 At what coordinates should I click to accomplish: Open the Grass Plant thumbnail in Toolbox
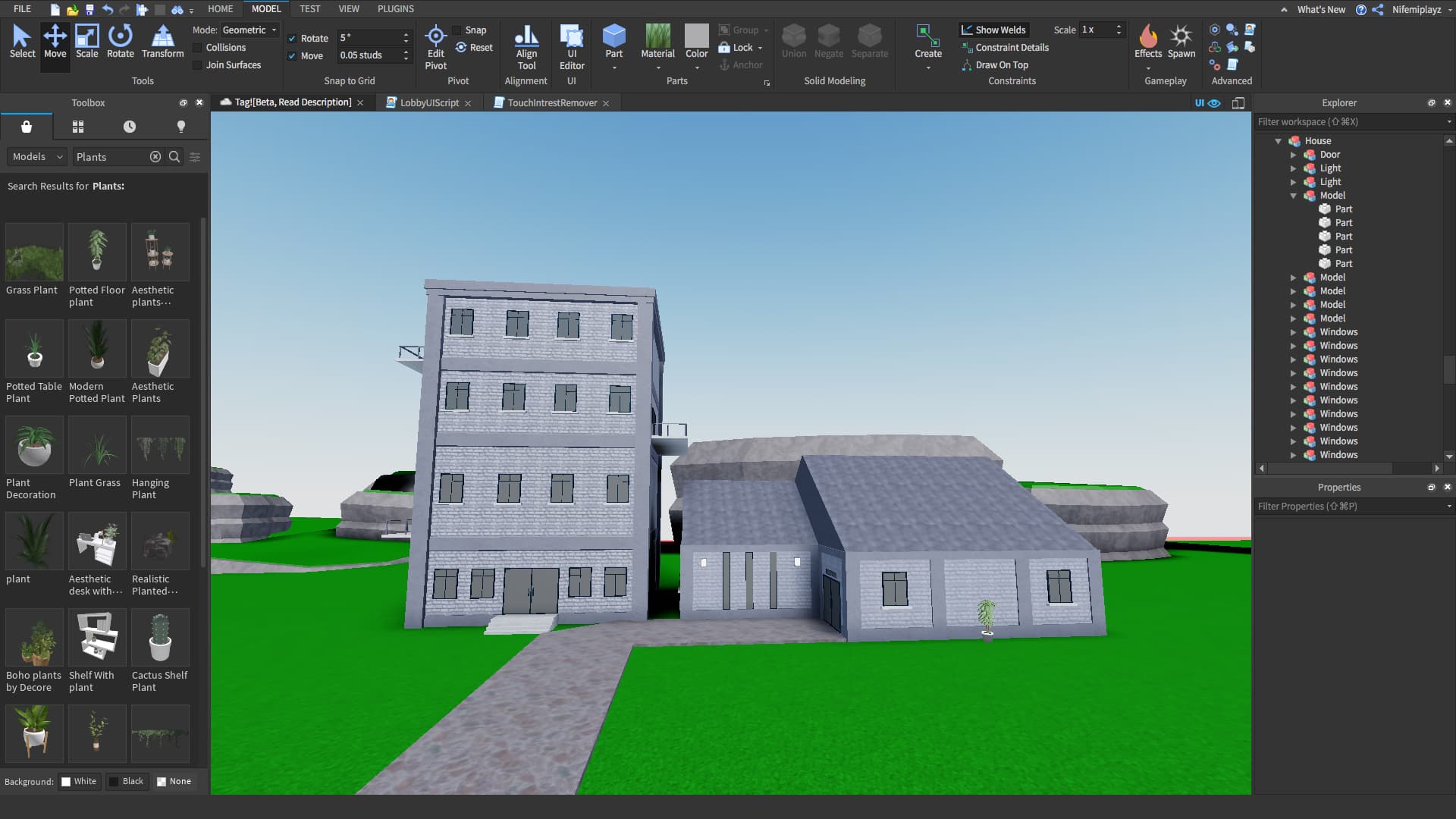click(33, 252)
